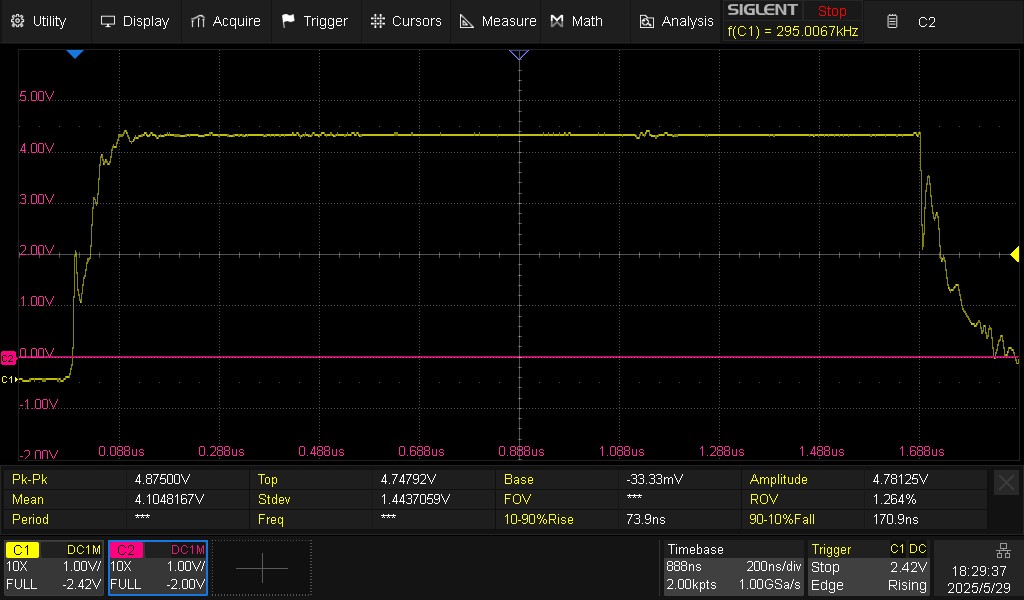Click the pink C2 channel offset marker

click(8, 358)
